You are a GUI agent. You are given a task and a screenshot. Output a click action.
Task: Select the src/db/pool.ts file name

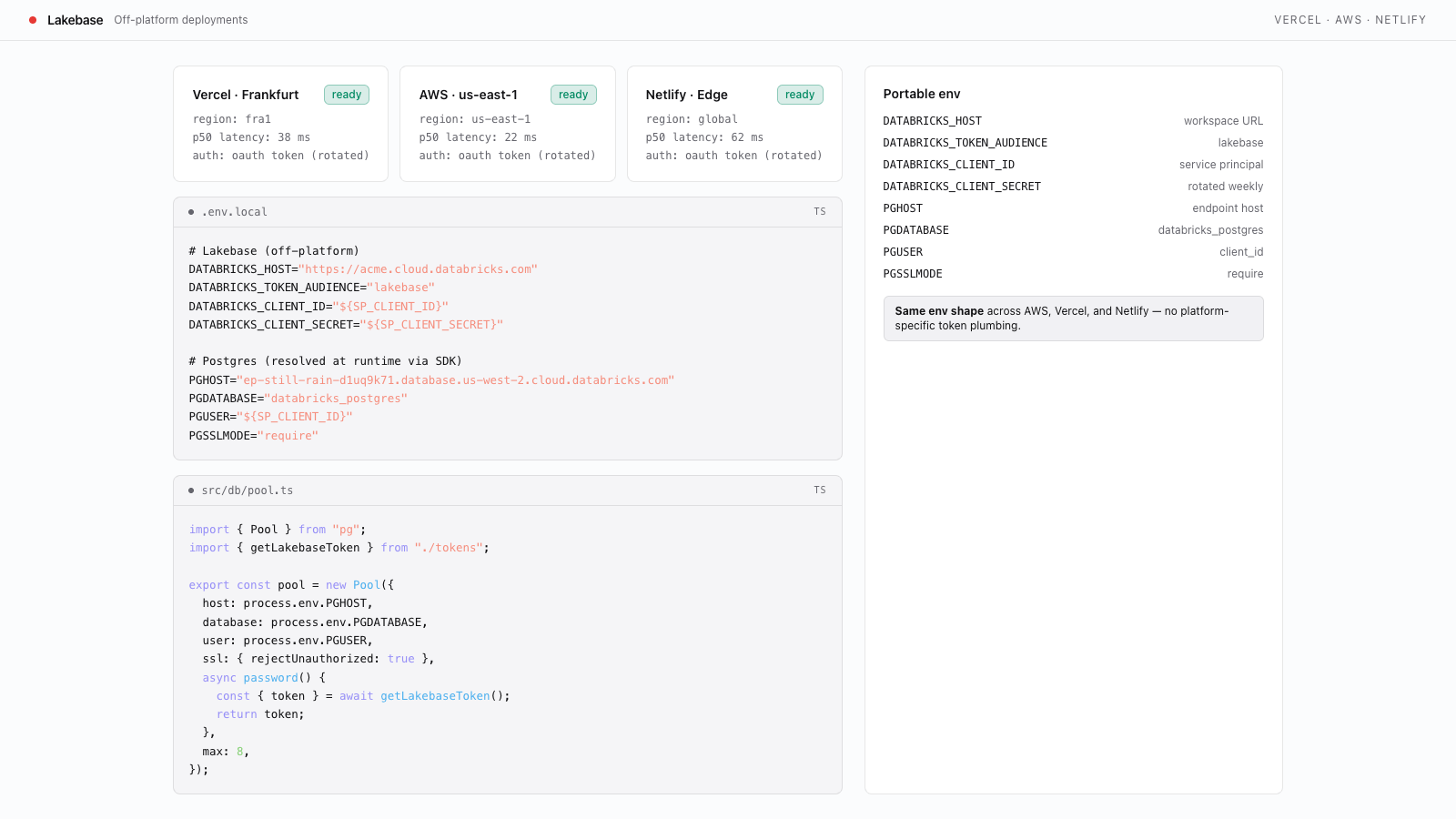[x=248, y=490]
